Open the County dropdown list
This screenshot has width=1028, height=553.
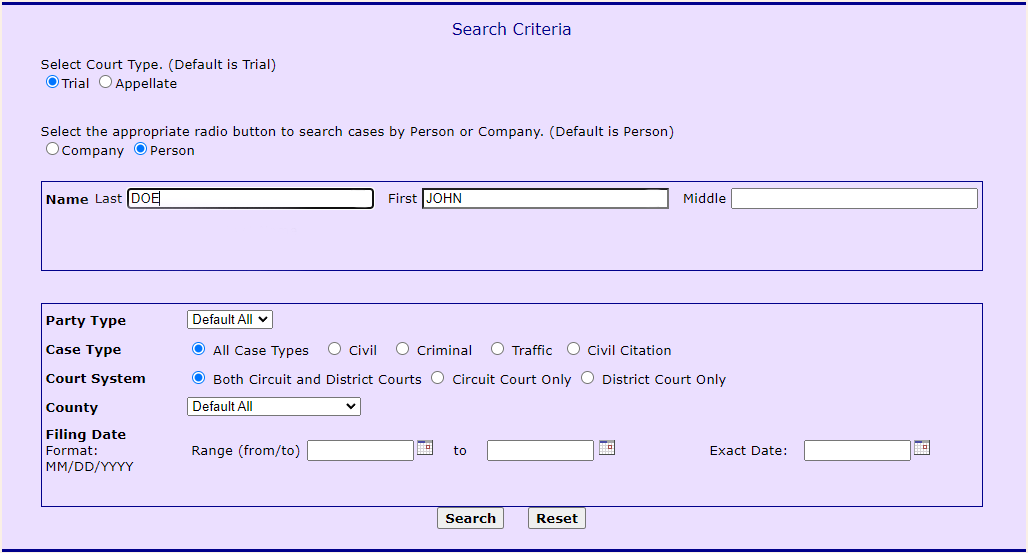[x=274, y=407]
